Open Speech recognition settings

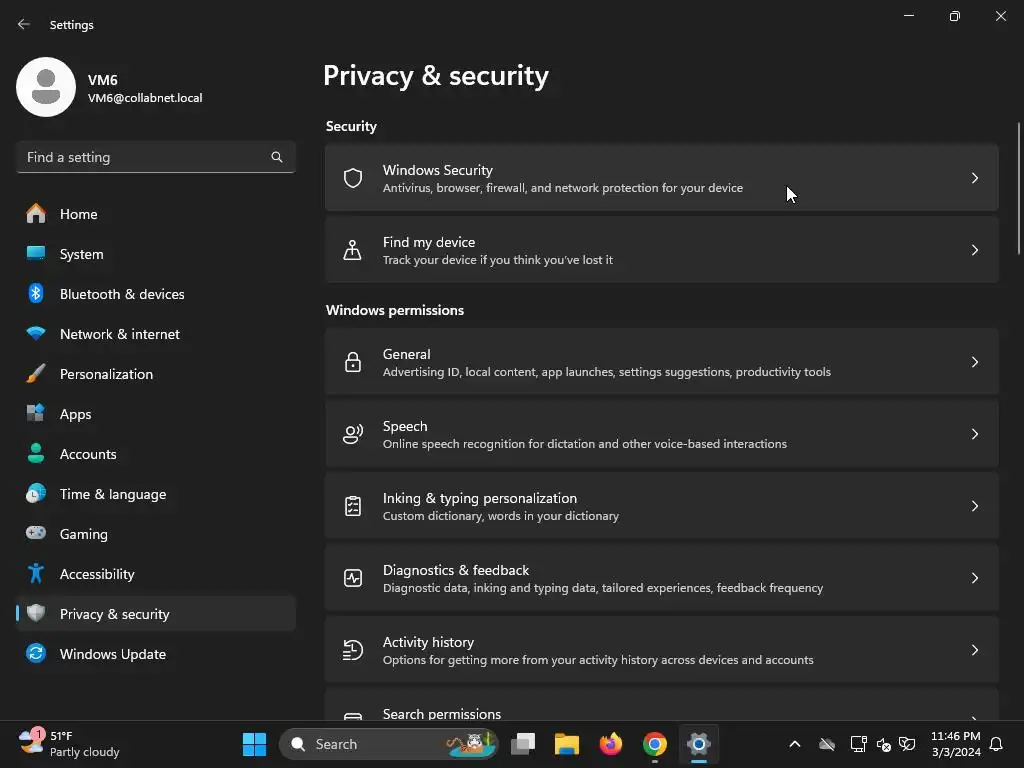[662, 434]
